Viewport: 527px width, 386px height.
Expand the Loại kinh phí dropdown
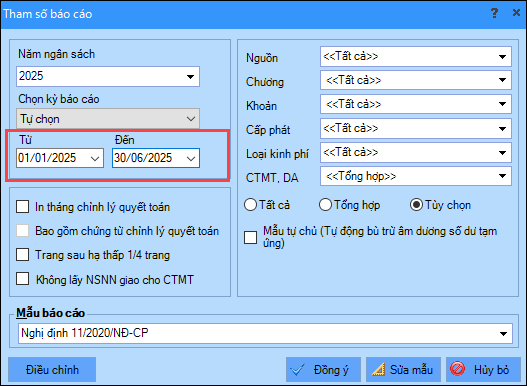(502, 153)
